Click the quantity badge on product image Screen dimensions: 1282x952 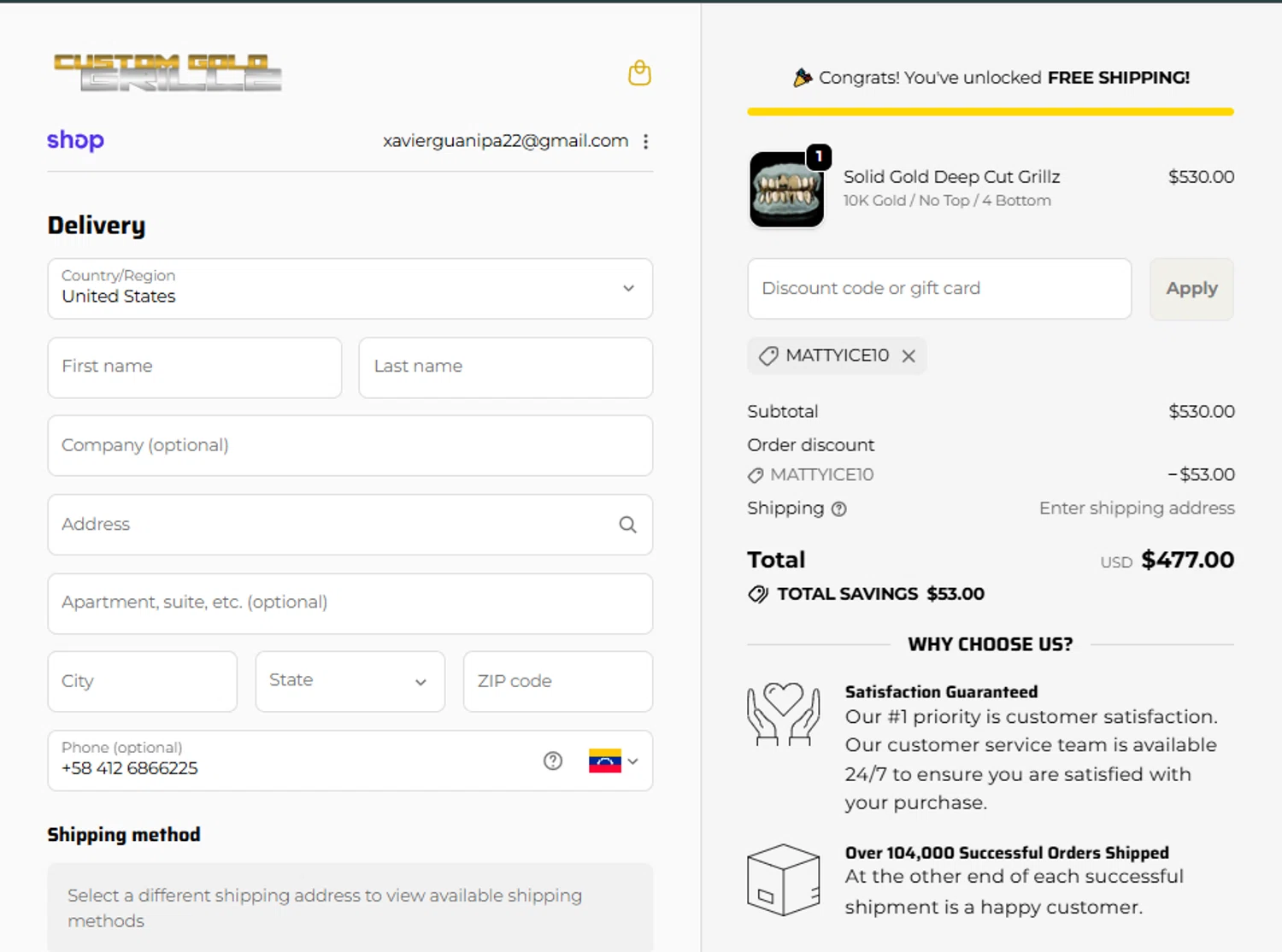click(x=819, y=156)
